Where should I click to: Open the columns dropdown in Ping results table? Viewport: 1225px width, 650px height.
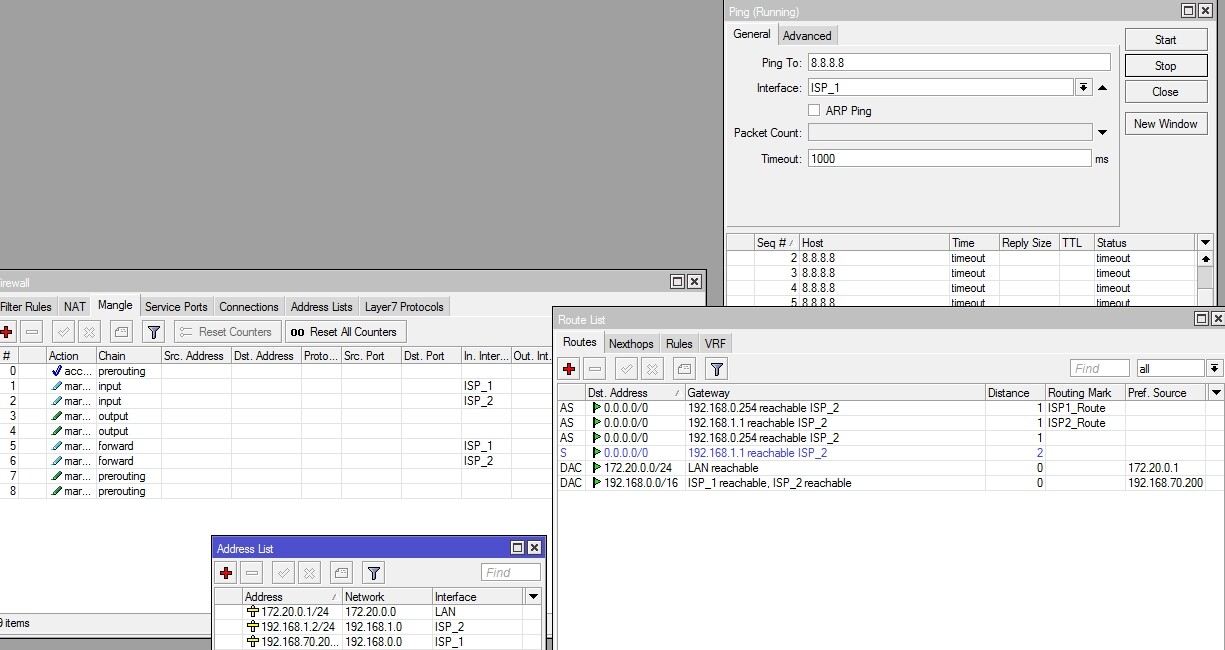pyautogui.click(x=1205, y=242)
